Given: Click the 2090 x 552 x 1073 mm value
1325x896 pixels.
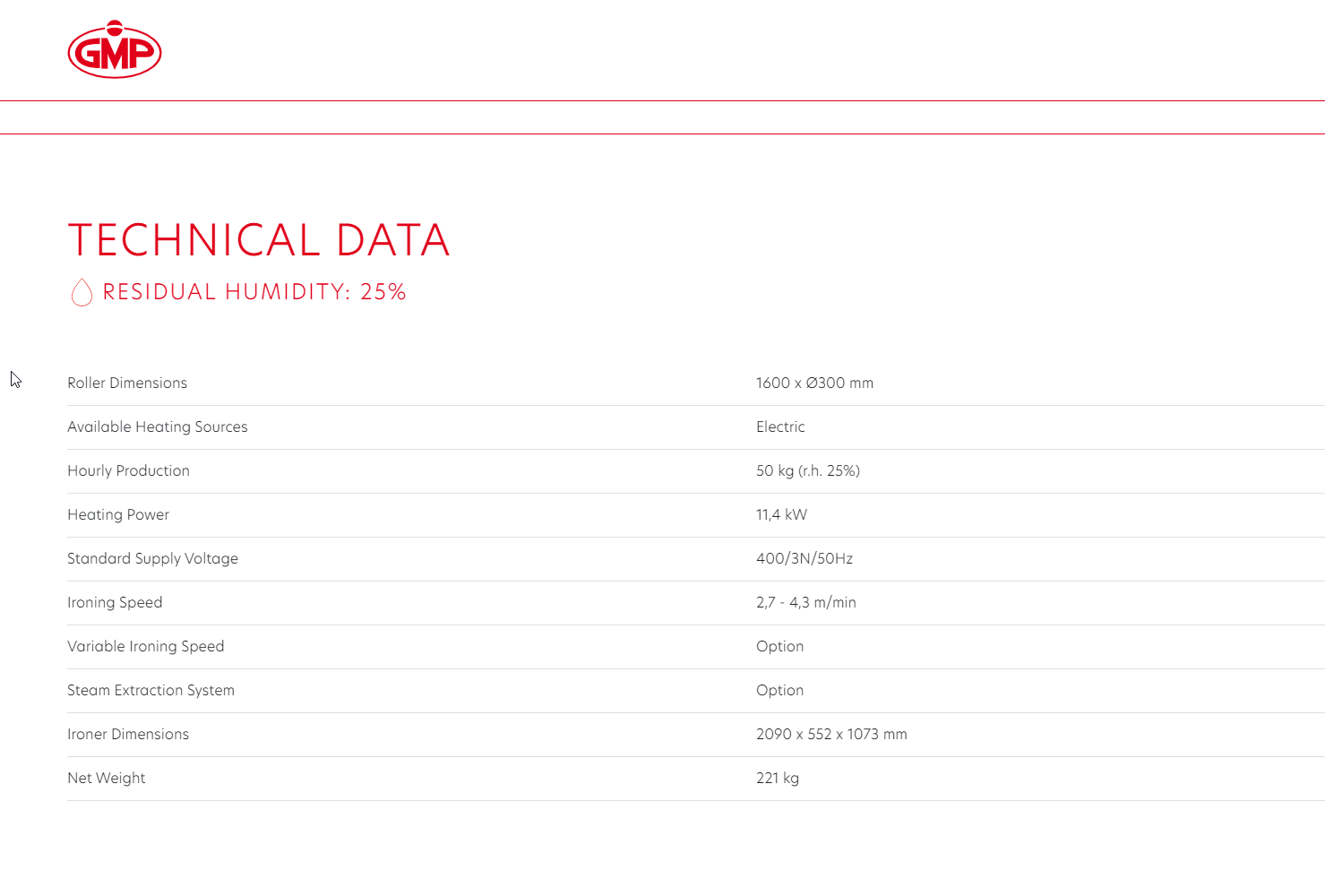Looking at the screenshot, I should tap(831, 734).
